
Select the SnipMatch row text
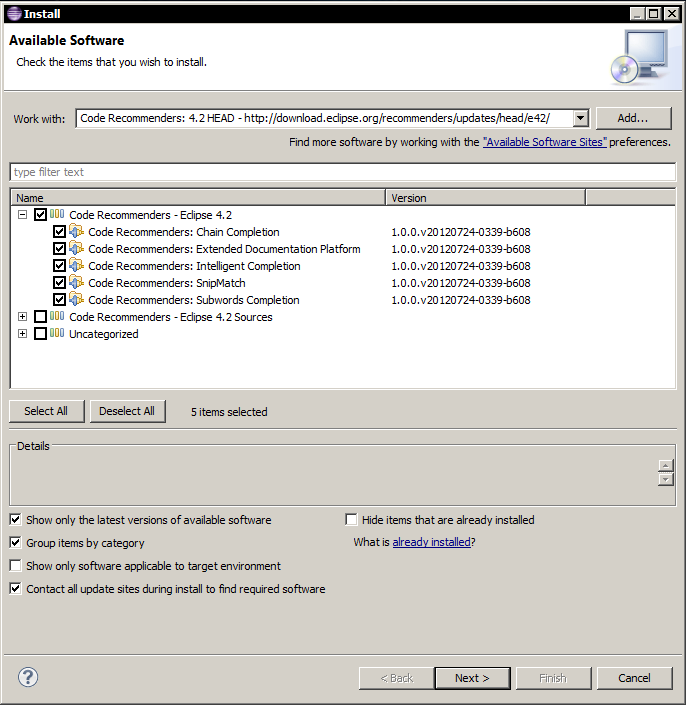coord(166,283)
